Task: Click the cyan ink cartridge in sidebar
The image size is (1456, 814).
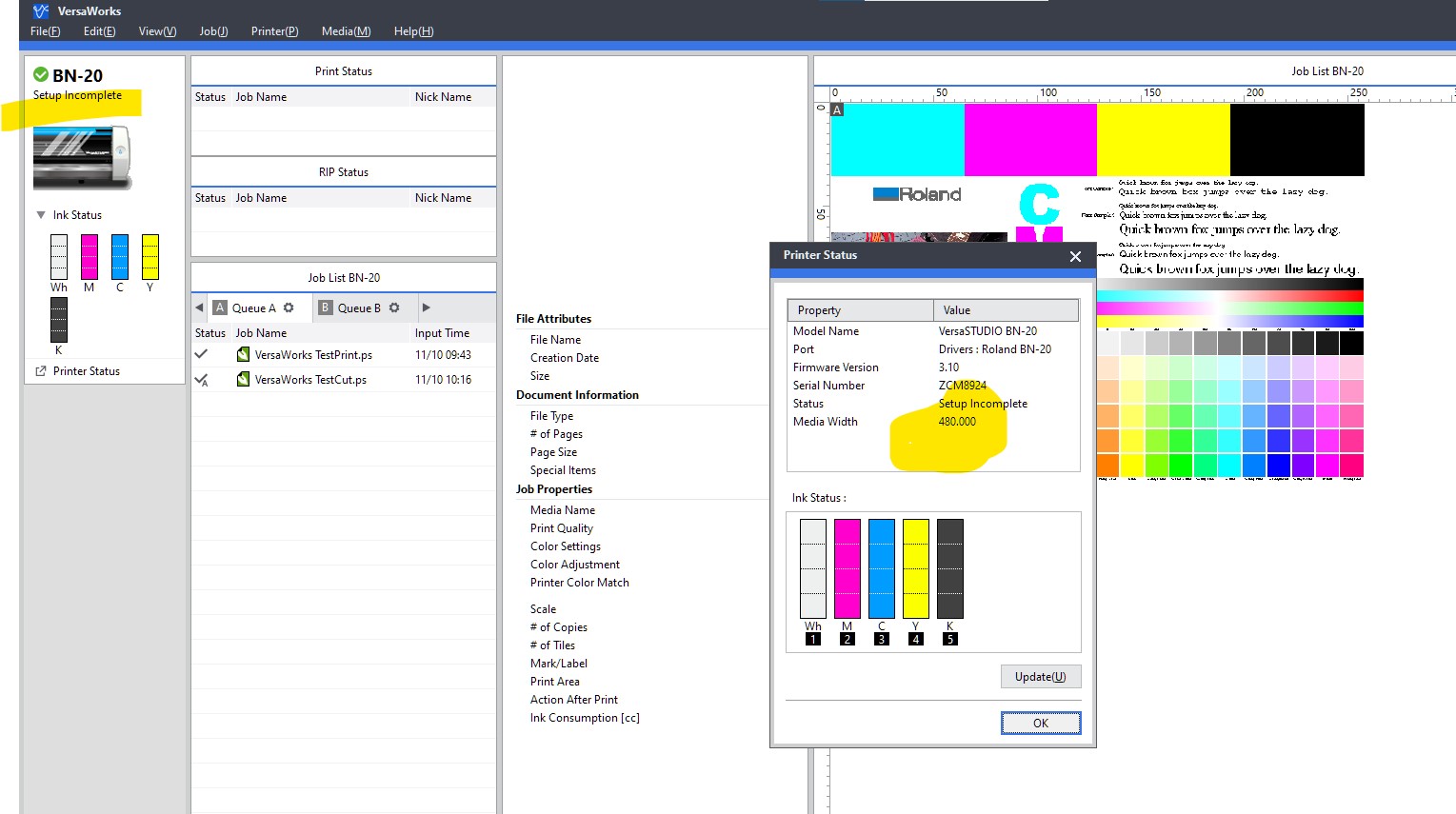Action: 120,257
